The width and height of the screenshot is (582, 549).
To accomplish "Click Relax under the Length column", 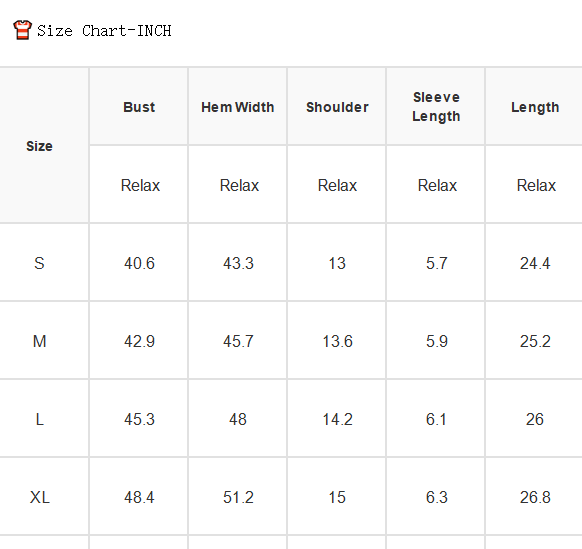I will tap(536, 185).
